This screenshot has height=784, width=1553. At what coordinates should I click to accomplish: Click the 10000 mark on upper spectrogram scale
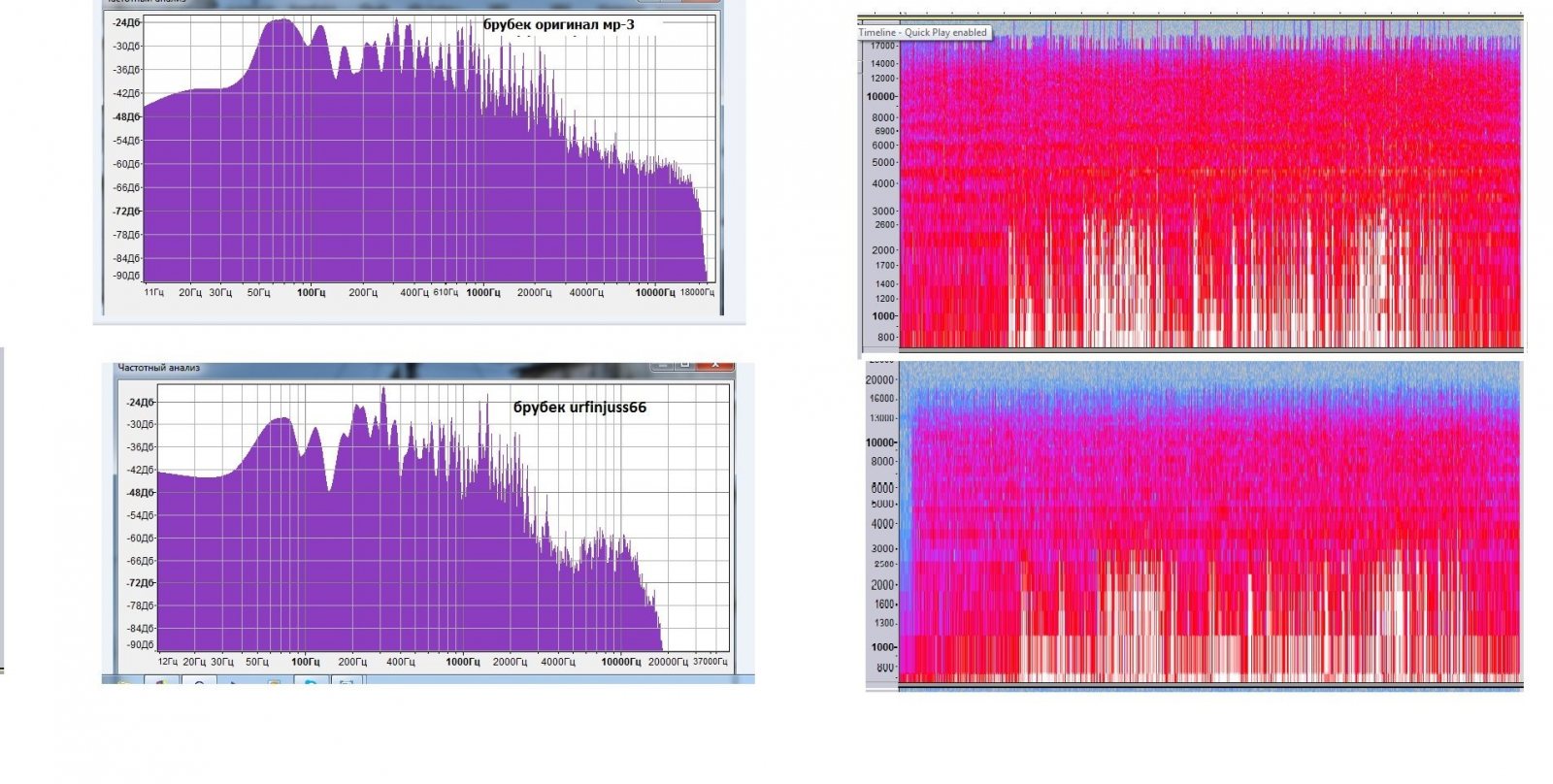point(880,96)
